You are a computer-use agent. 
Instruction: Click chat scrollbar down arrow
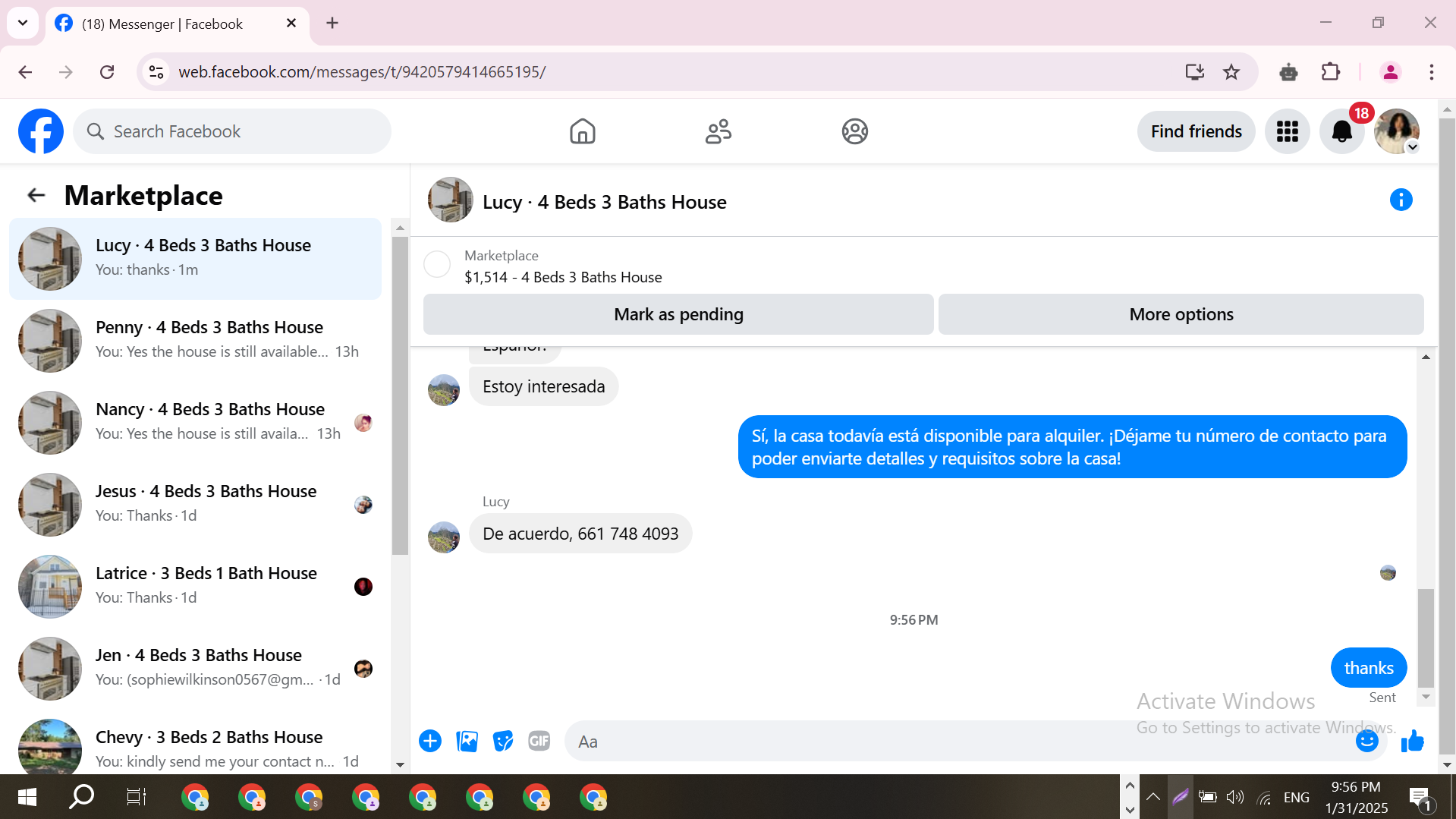1426,697
